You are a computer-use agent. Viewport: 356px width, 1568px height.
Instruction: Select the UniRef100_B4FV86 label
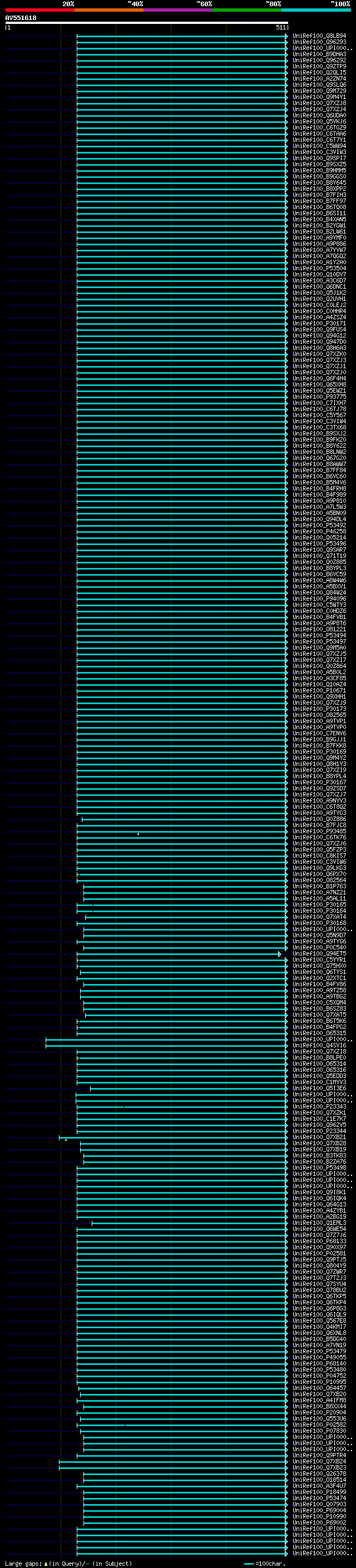[x=319, y=983]
